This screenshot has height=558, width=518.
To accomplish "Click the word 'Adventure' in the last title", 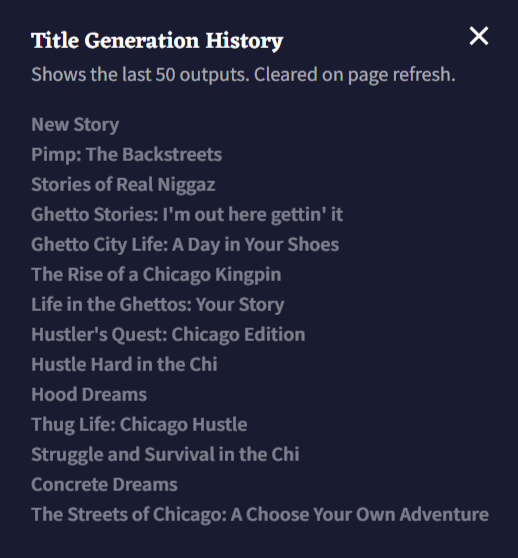I will point(444,515).
